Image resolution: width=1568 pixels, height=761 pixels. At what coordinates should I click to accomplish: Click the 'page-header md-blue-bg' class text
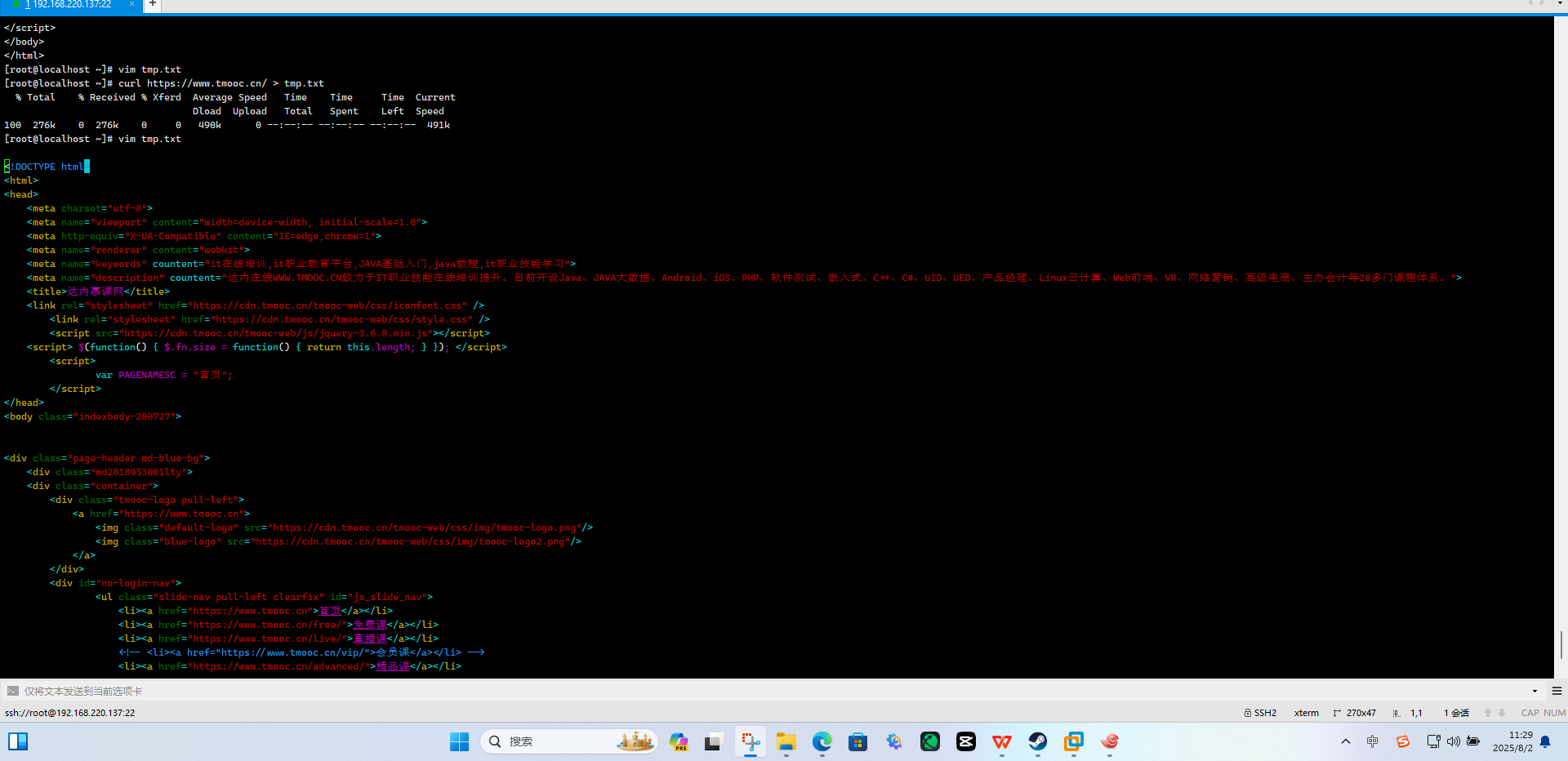136,458
